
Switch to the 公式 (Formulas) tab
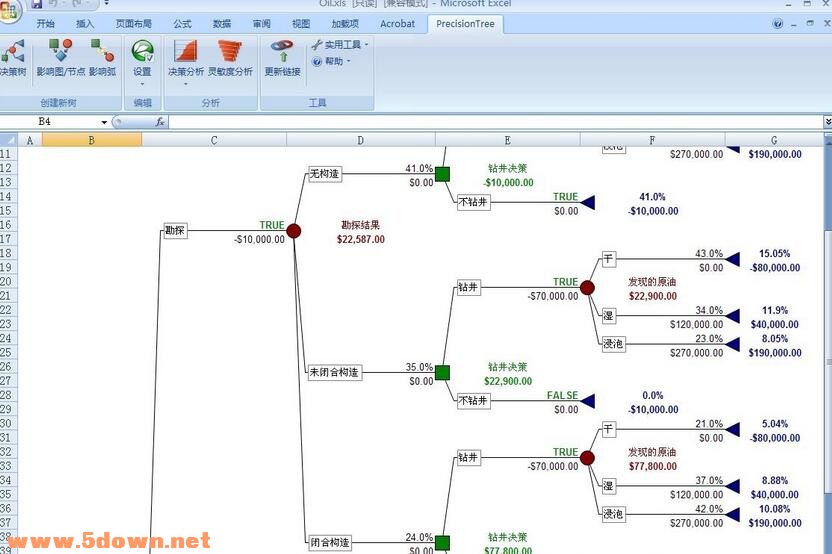[x=182, y=24]
